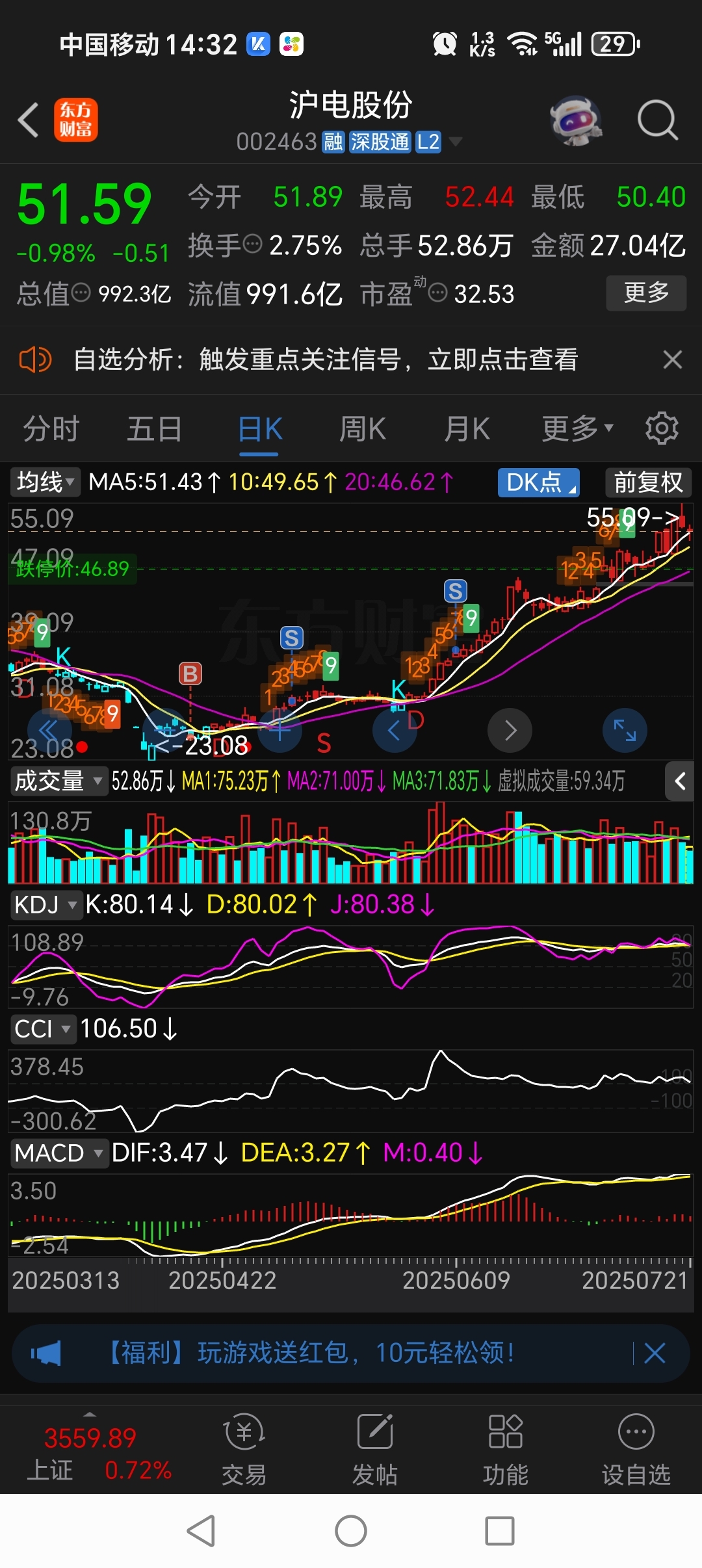Open 自选分析 signal notice text
Screen dimensions: 702x1568
click(326, 359)
